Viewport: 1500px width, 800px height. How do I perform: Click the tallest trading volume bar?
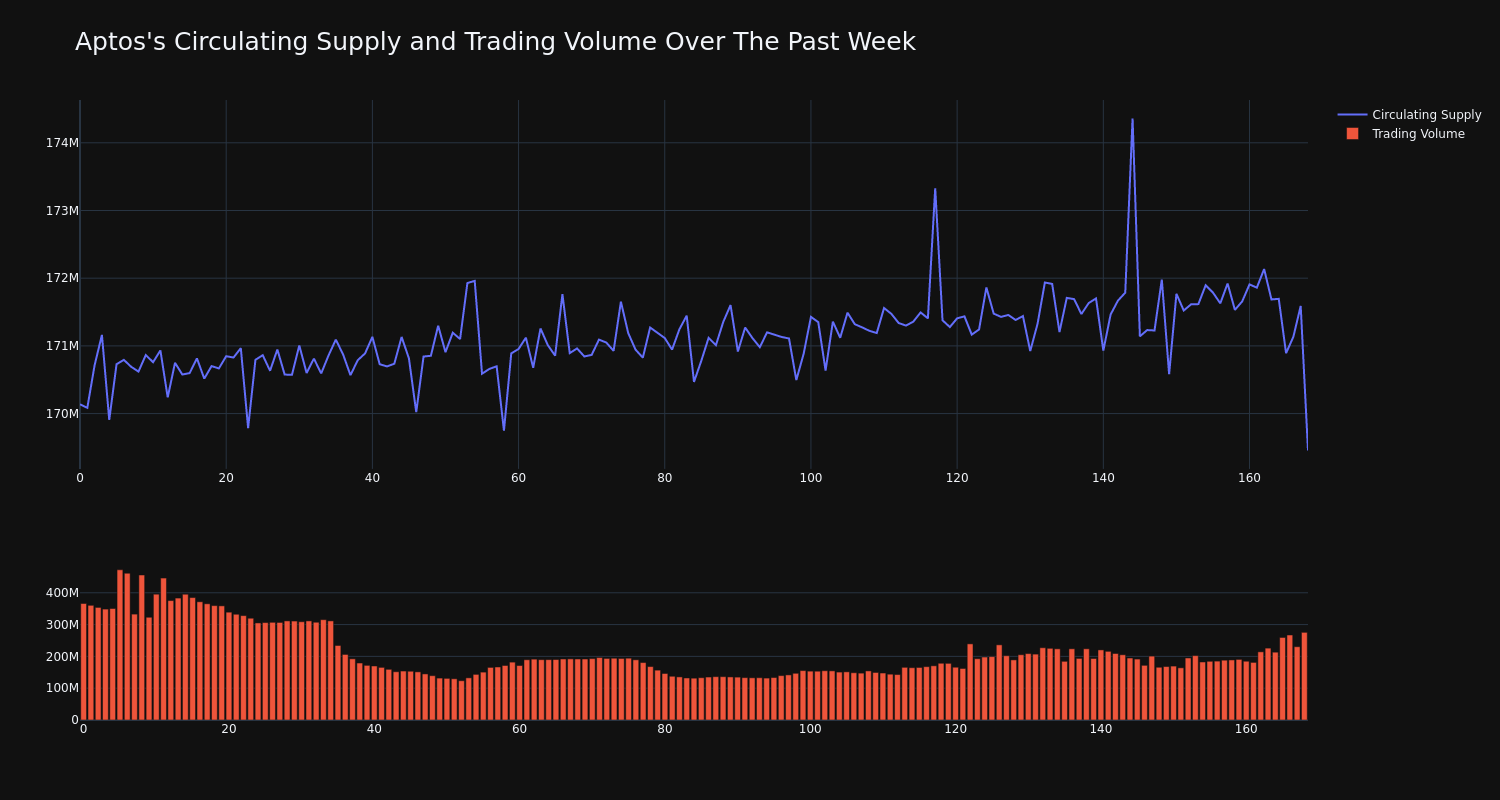120,645
